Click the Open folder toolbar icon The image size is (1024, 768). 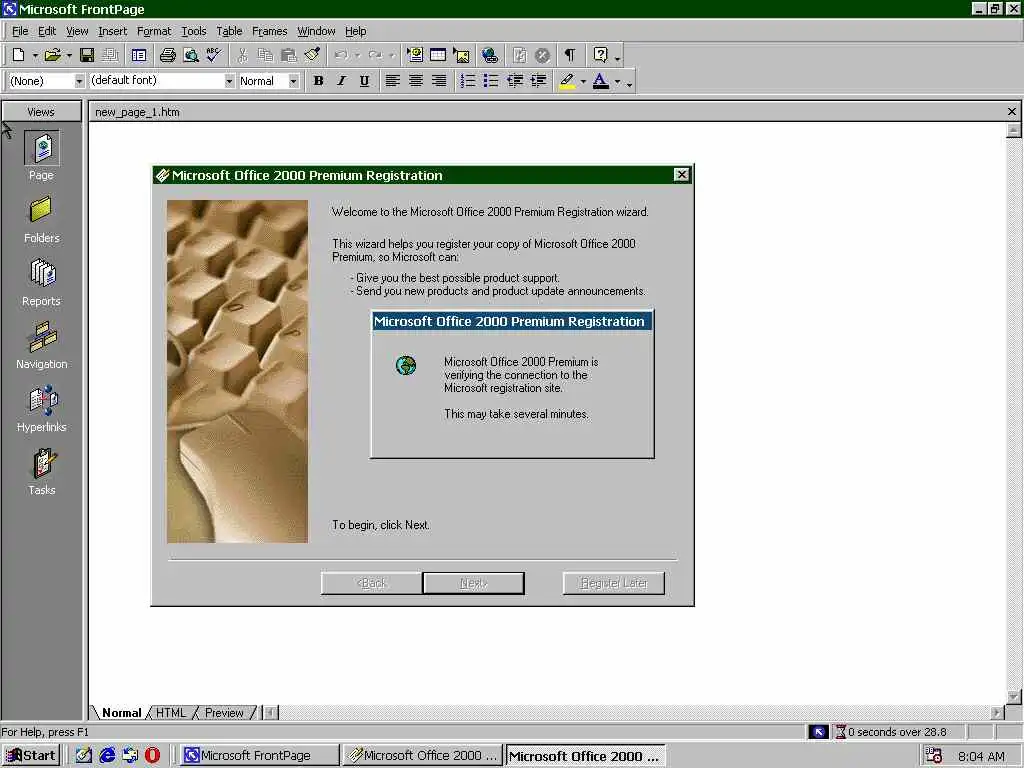(53, 56)
